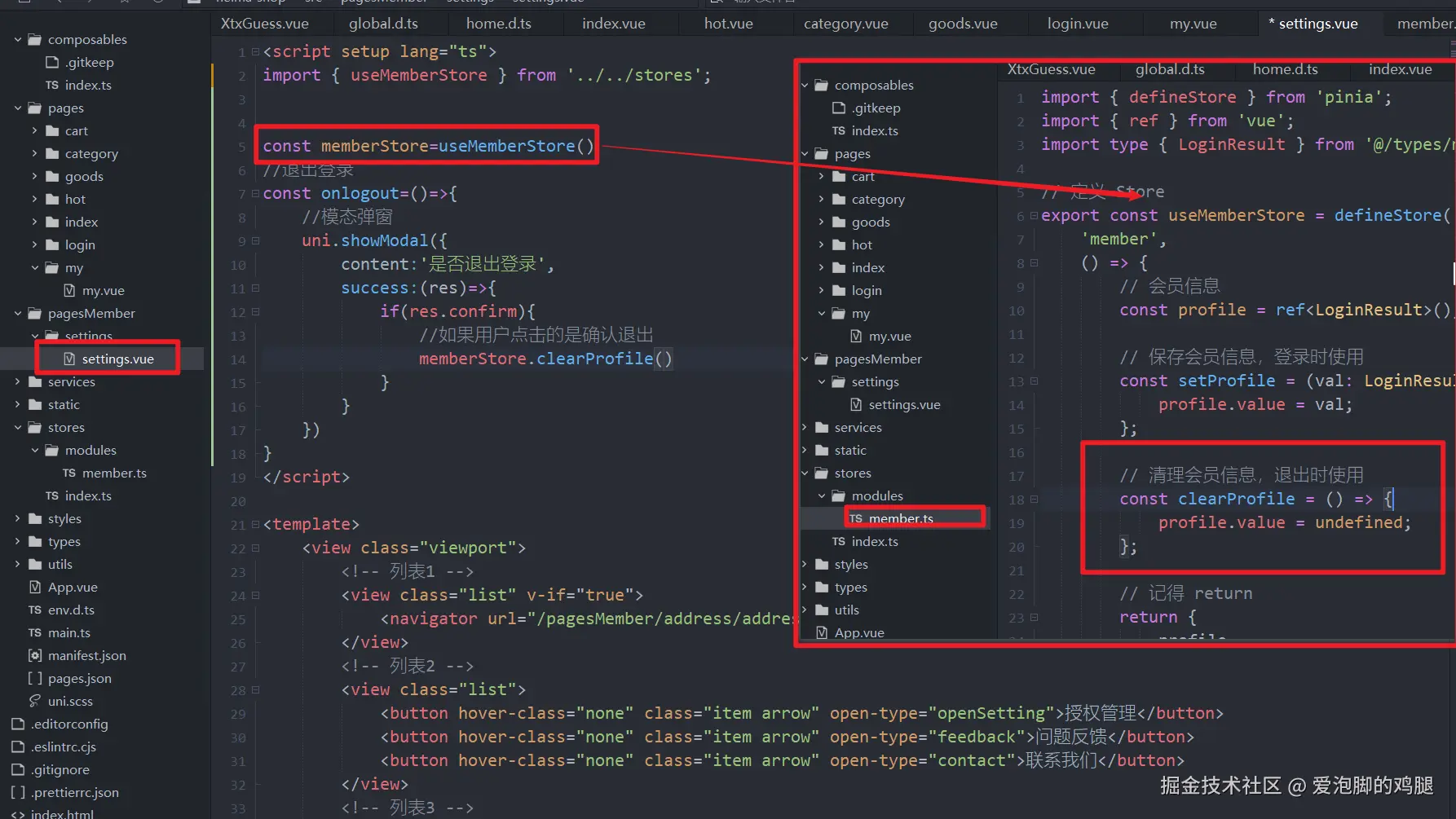1456x819 pixels.
Task: Fold the clearProfile block at line 18 in inset
Action: 1034,500
